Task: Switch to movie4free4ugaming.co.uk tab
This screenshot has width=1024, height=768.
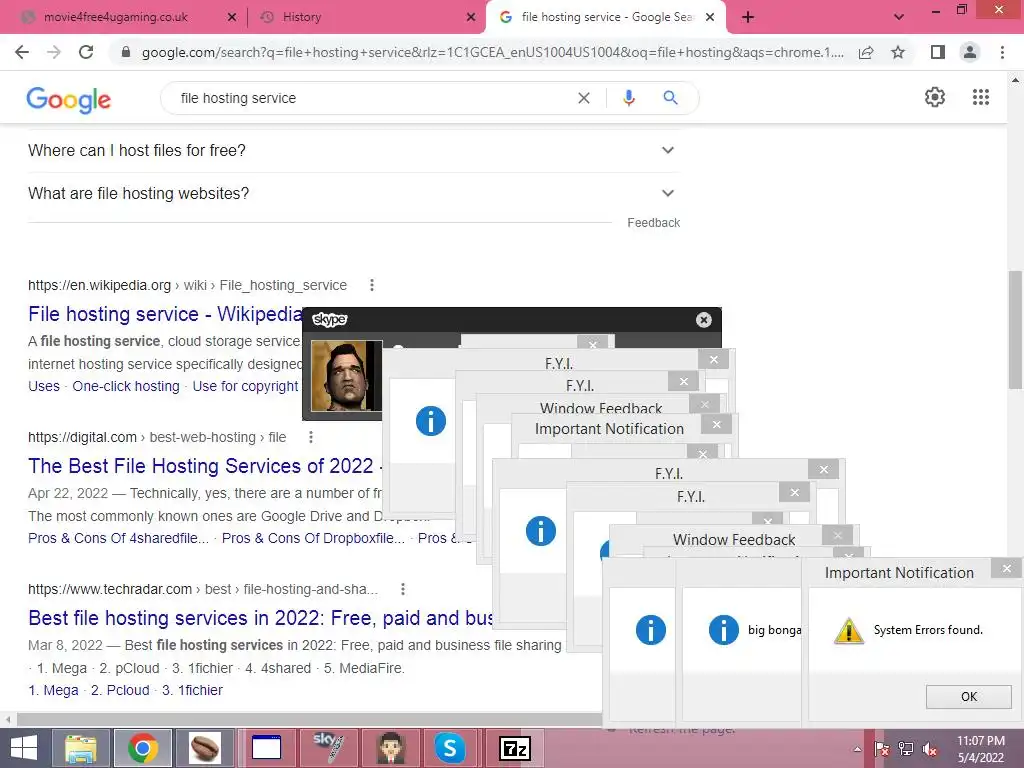Action: pos(116,17)
